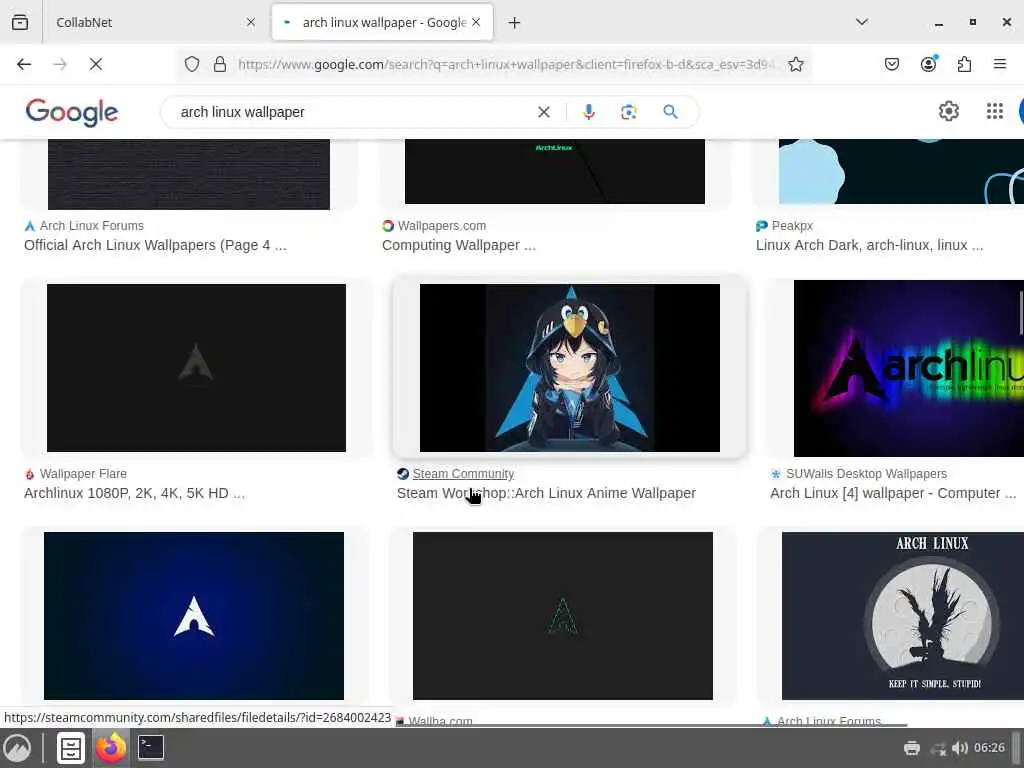Start voice search with microphone icon
Viewport: 1024px width, 768px height.
[x=588, y=112]
